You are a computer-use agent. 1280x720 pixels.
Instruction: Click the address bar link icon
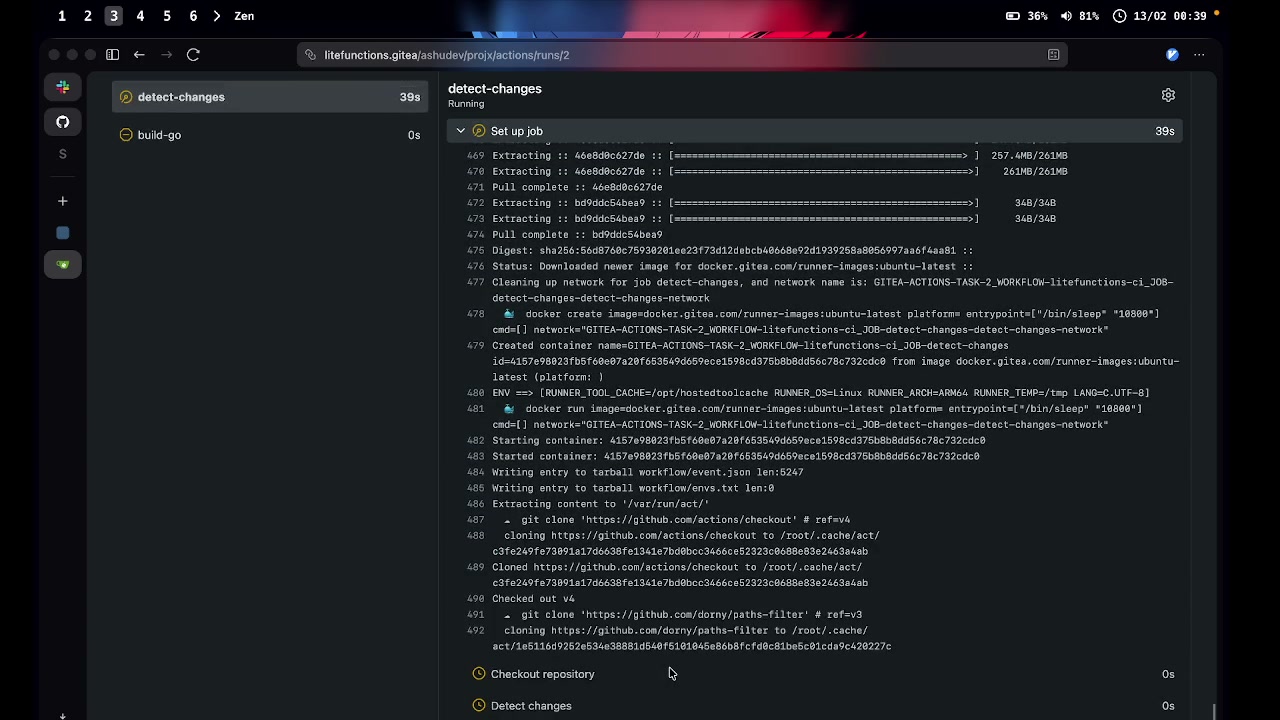tap(311, 55)
